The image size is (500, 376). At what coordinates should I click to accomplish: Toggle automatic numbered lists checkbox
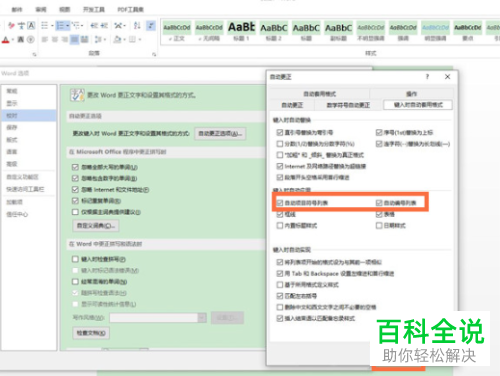[379, 203]
